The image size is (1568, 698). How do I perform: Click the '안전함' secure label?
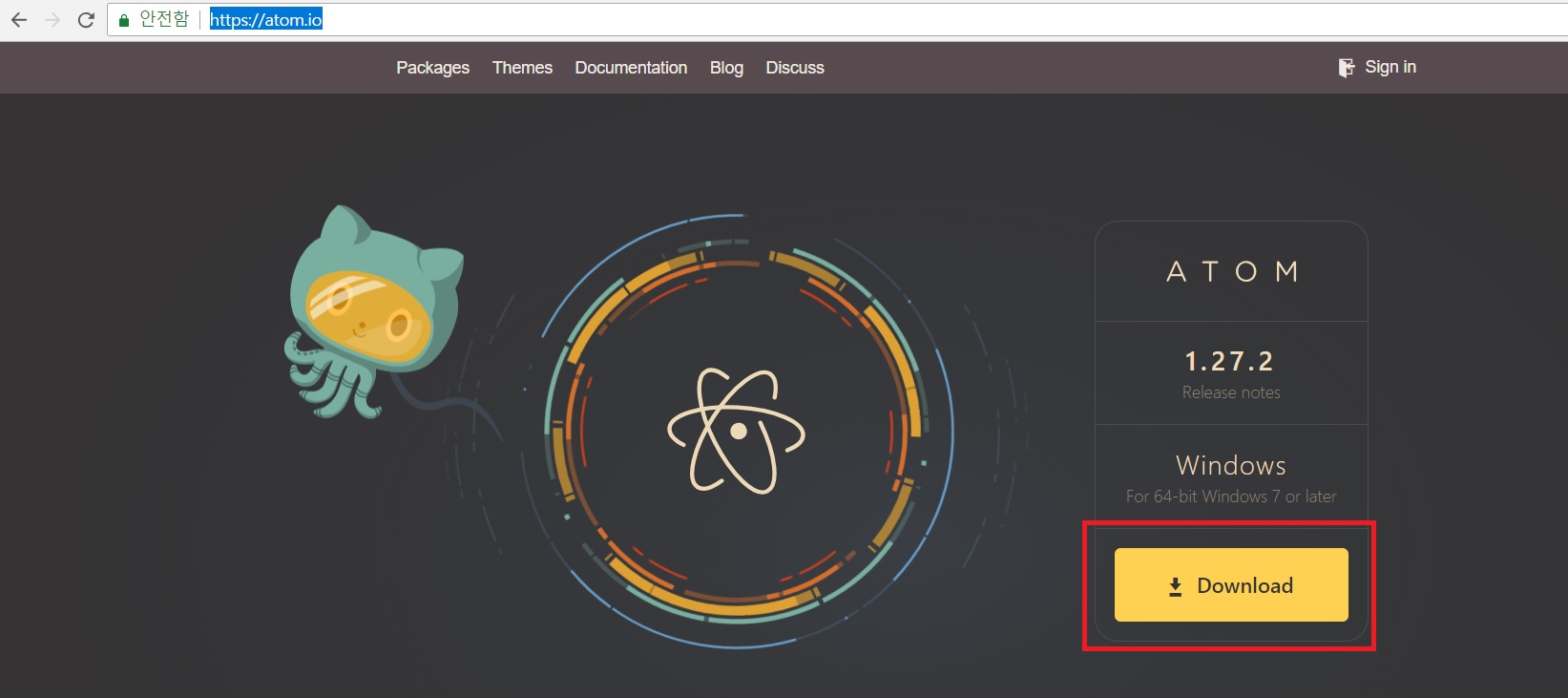pos(164,19)
